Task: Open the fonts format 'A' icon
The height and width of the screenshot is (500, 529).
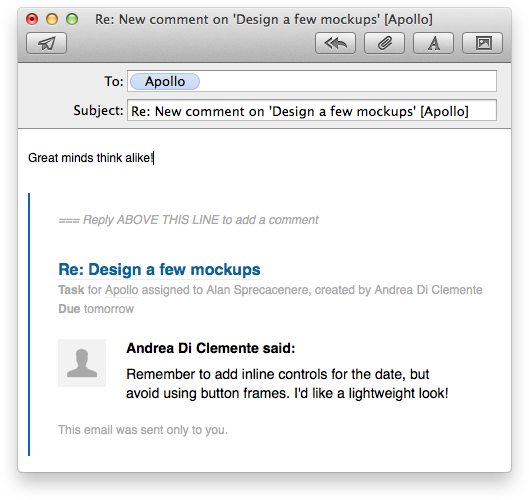Action: [x=434, y=43]
